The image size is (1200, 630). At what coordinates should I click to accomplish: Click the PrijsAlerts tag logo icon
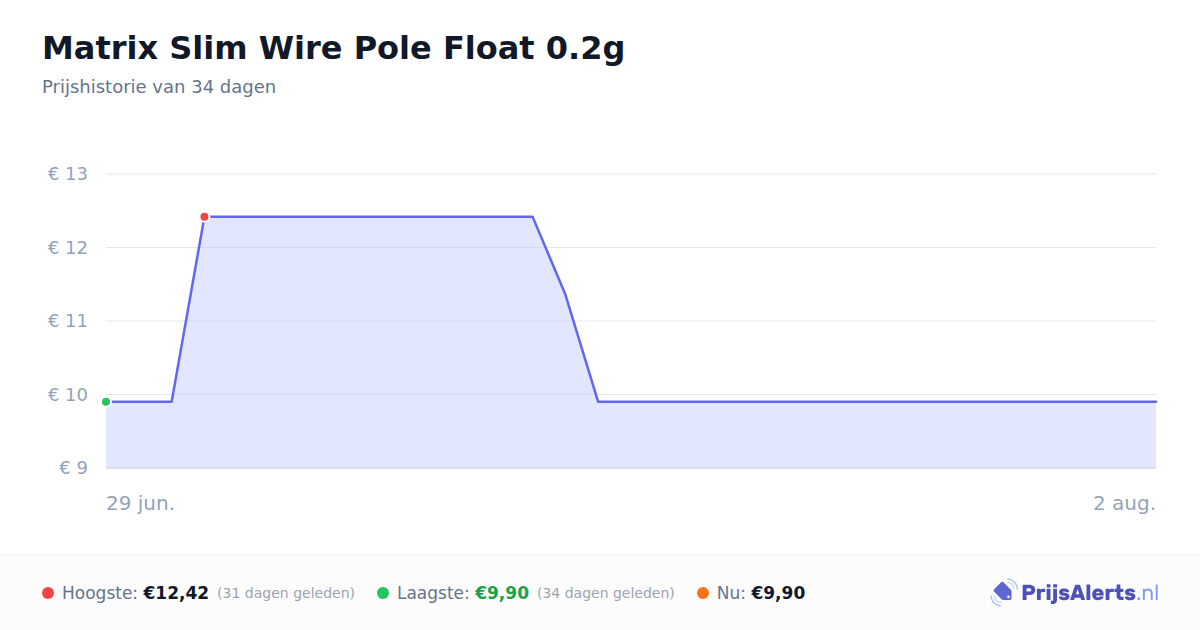(1003, 593)
